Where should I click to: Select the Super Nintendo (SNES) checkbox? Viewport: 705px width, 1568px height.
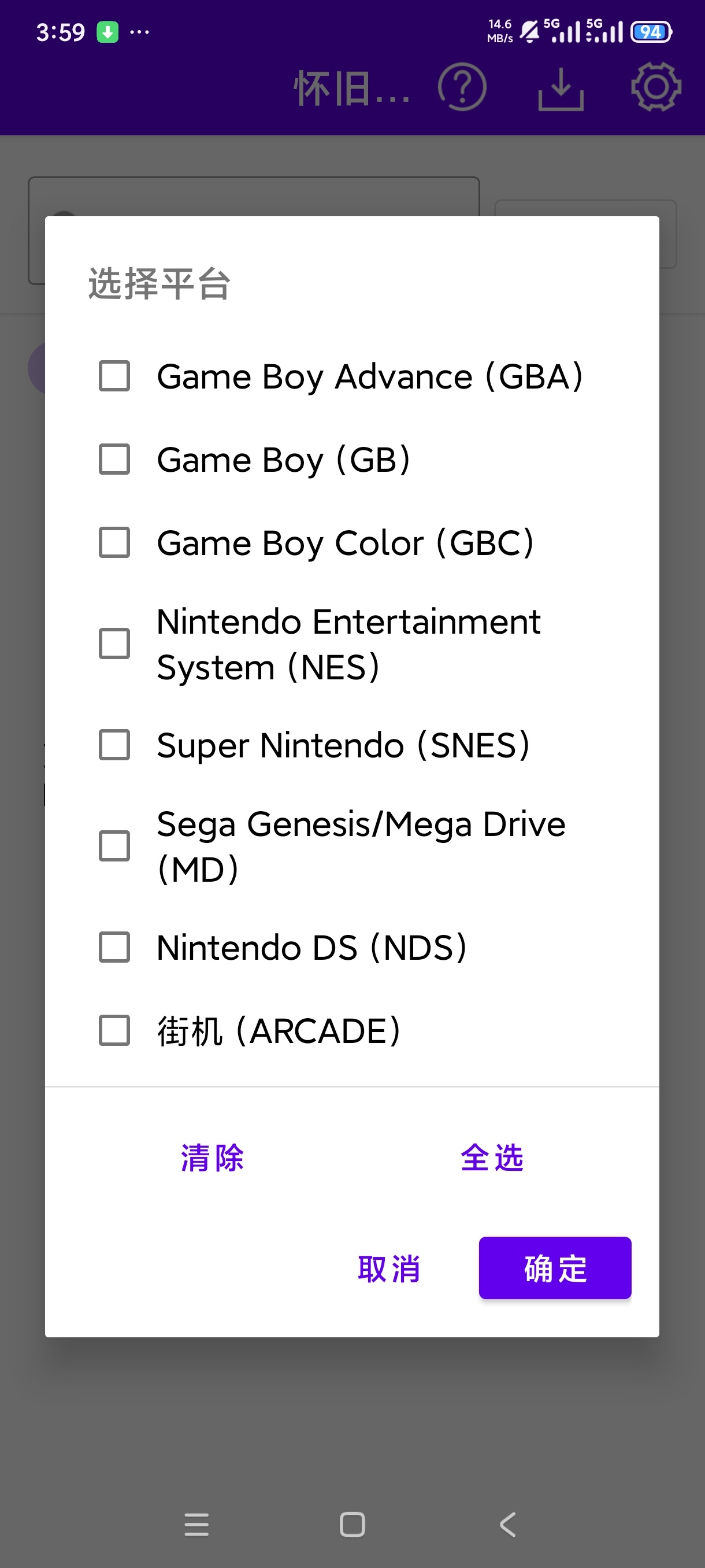[114, 745]
